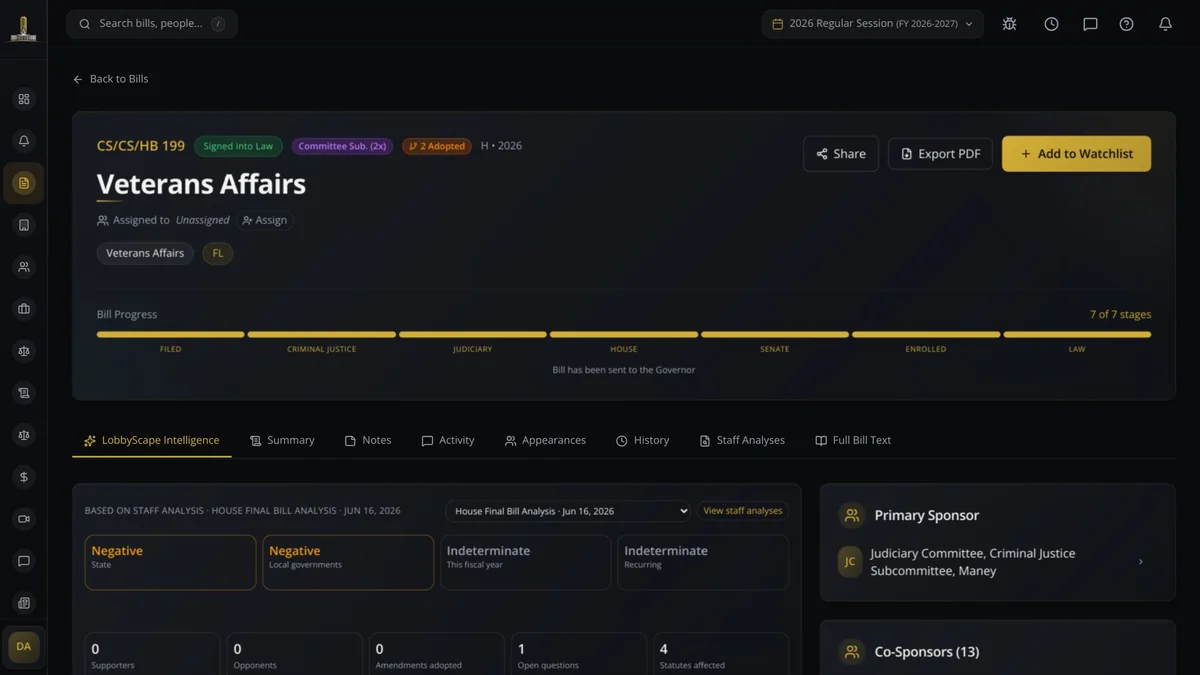This screenshot has height=675, width=1200.
Task: Click the FILED stage progress bar segment
Action: (x=170, y=334)
